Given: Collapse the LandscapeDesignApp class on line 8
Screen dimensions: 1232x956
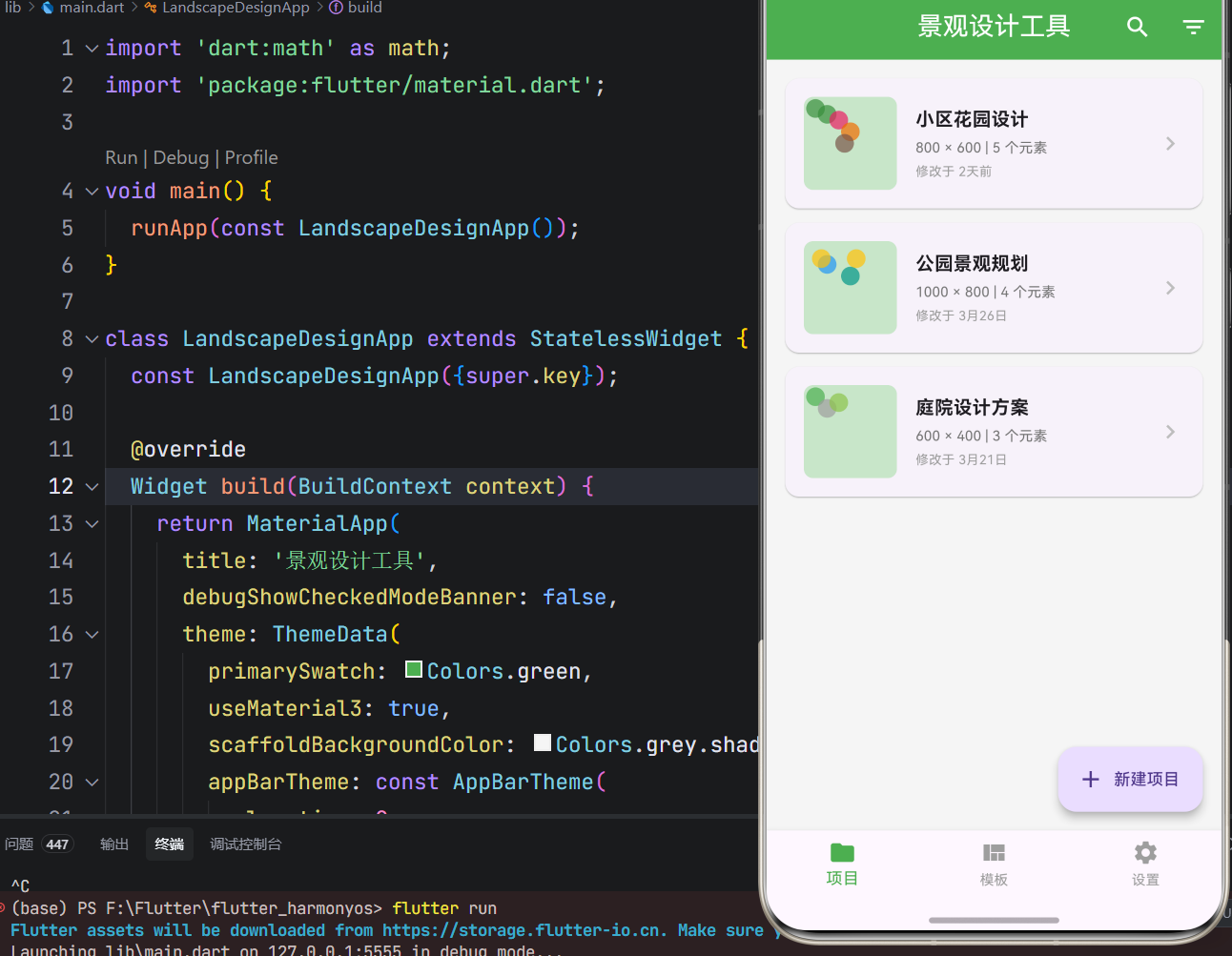Looking at the screenshot, I should coord(91,338).
